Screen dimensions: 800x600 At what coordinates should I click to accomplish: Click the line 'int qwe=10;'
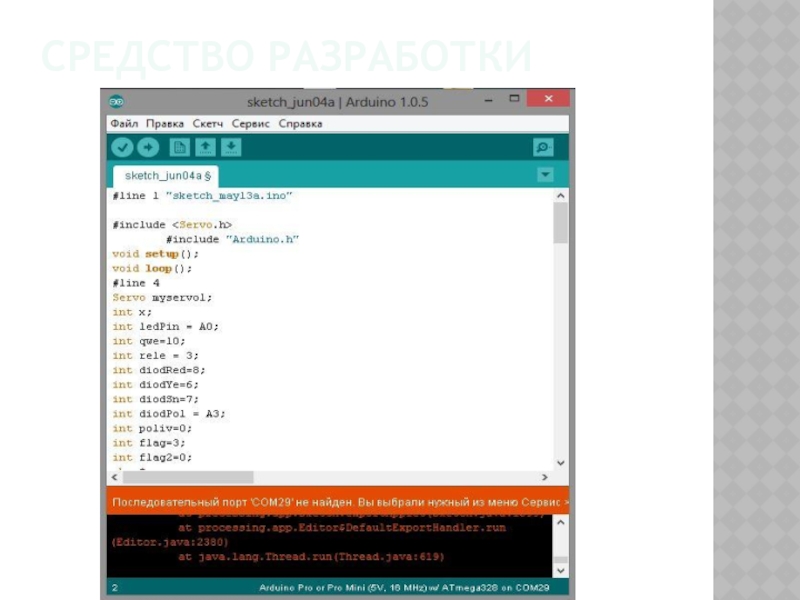point(148,341)
